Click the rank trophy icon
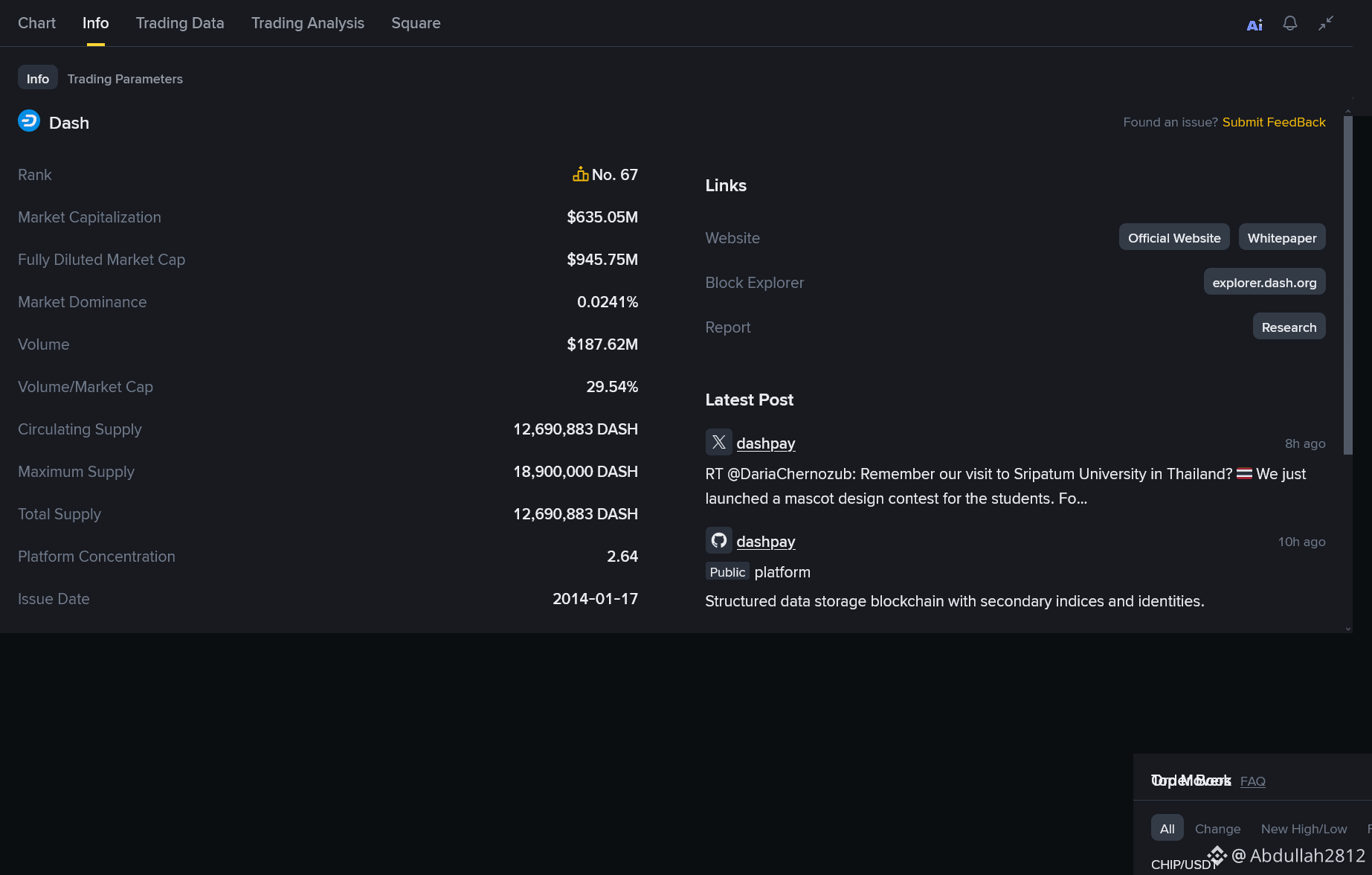Viewport: 1372px width, 875px height. [x=581, y=174]
